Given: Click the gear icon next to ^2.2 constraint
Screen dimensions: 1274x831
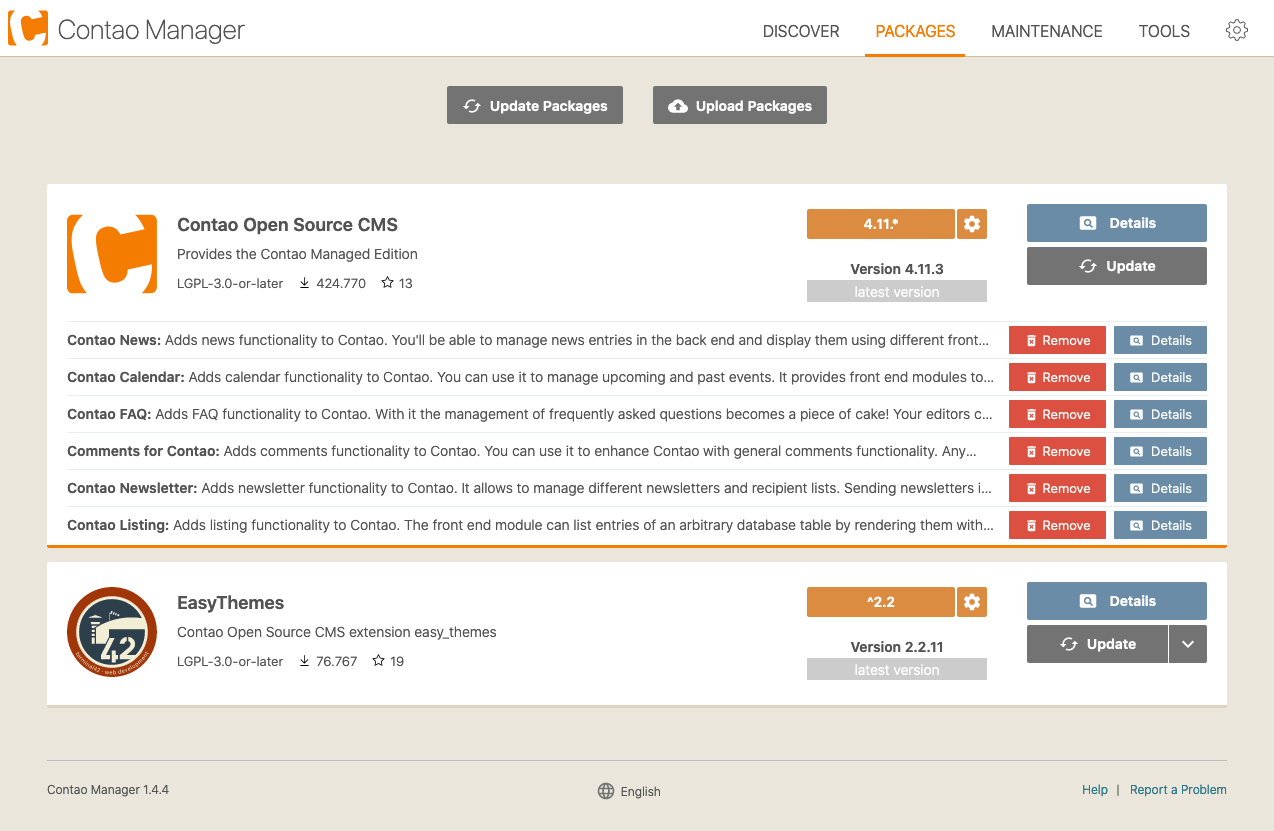Looking at the screenshot, I should click(972, 602).
